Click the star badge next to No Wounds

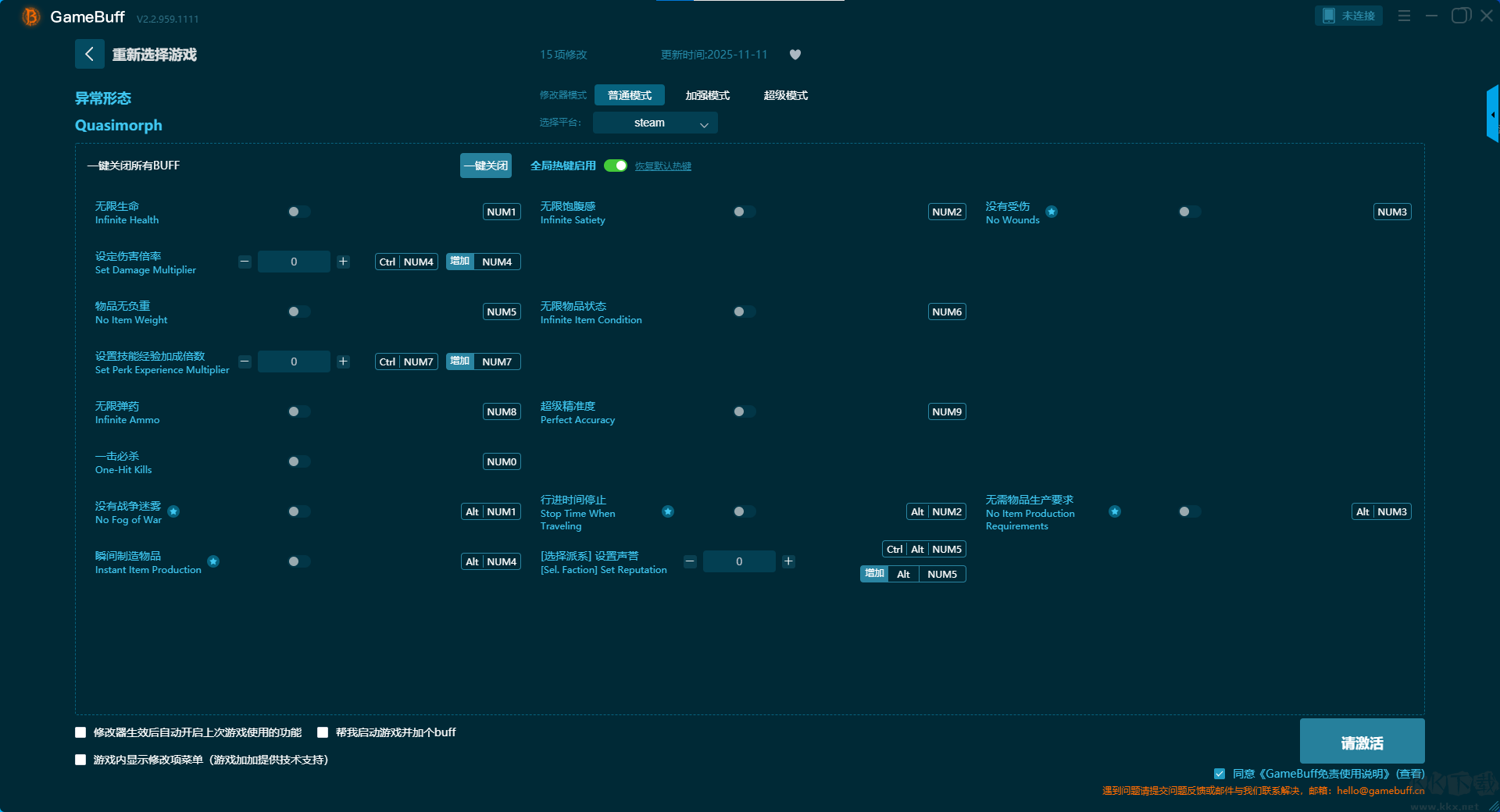click(1052, 212)
